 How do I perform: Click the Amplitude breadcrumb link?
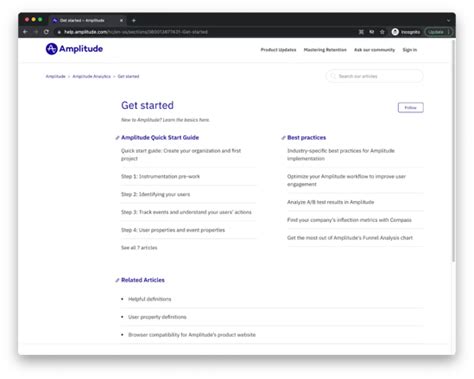click(x=56, y=76)
